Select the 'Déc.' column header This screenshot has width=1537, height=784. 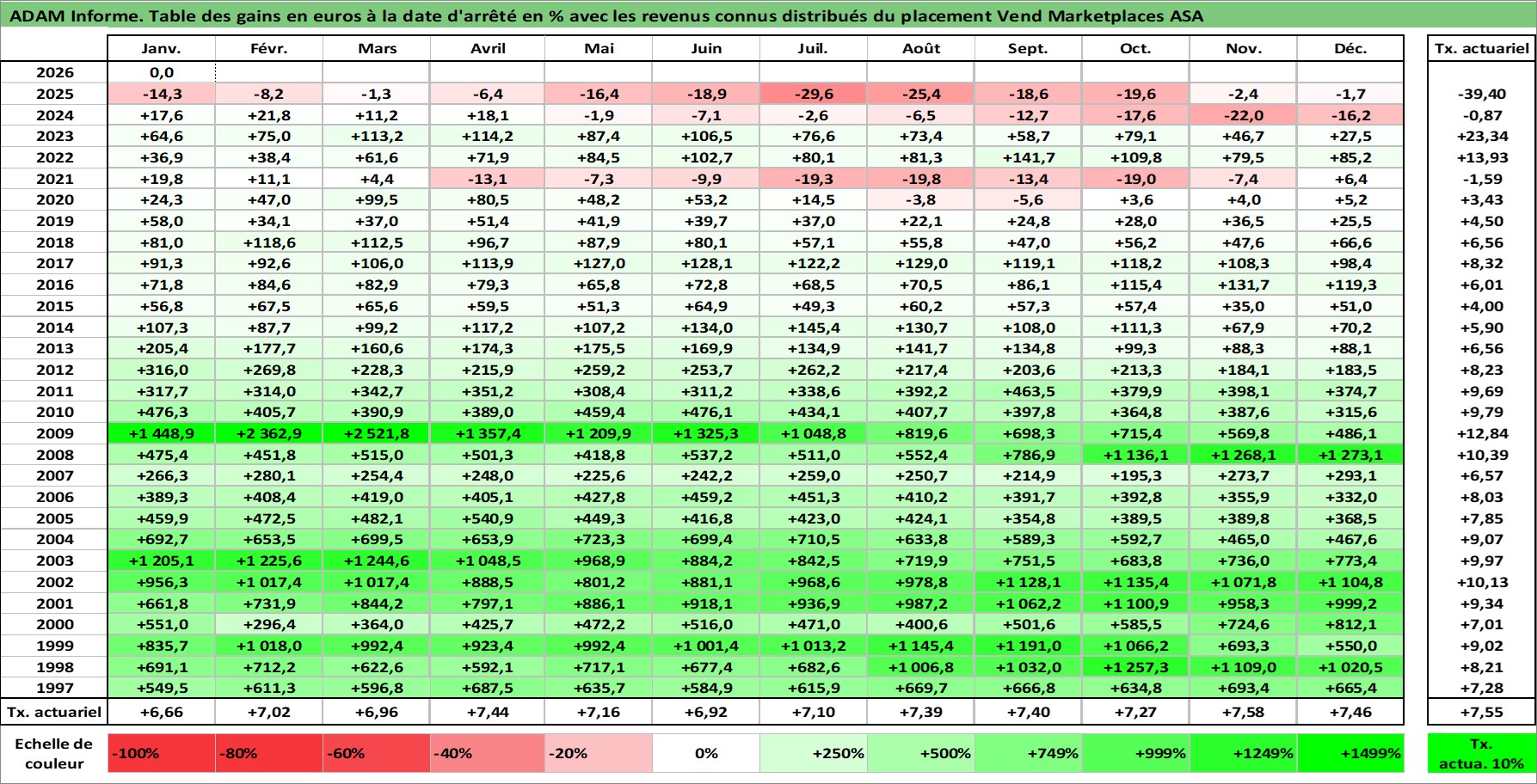1350,49
